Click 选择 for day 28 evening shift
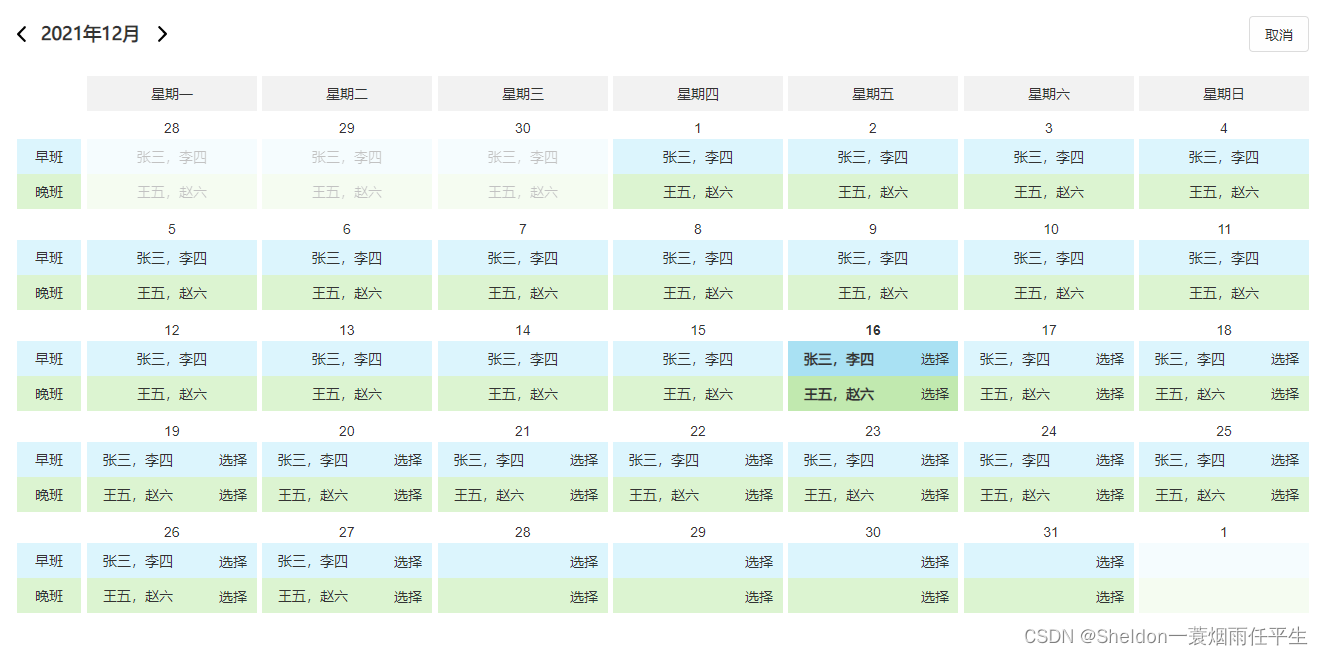Image resolution: width=1323 pixels, height=655 pixels. coord(584,597)
